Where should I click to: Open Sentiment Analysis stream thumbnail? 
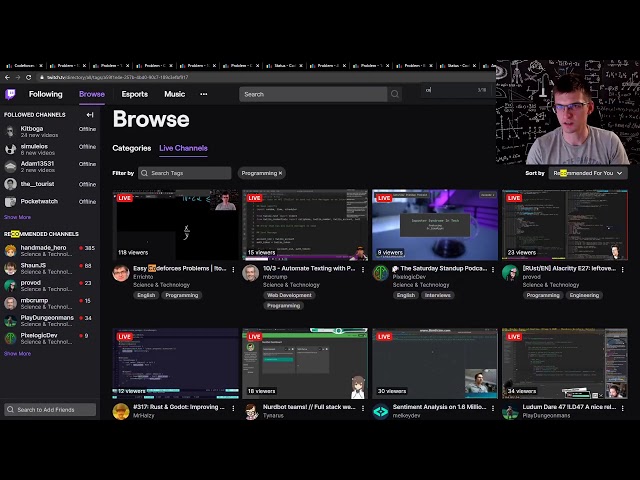tap(435, 363)
